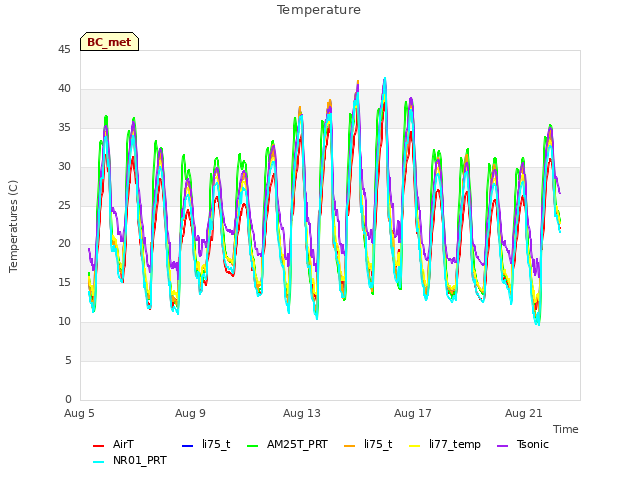
Task: Click the 0 y-axis tick label
Action: pyautogui.click(x=68, y=399)
